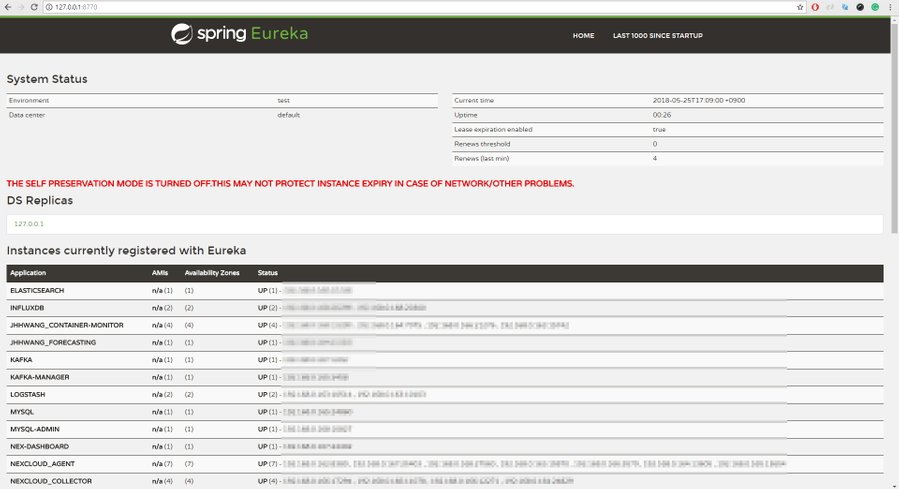Open the red extension icon in toolbar
This screenshot has height=489, width=899.
point(815,7)
